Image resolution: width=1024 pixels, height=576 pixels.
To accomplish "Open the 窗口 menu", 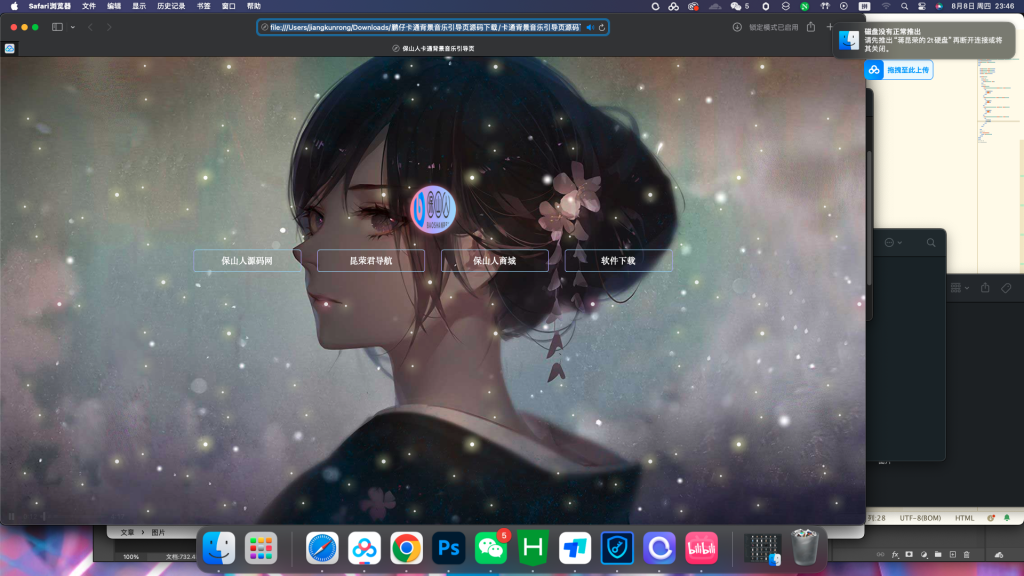I will coord(229,7).
